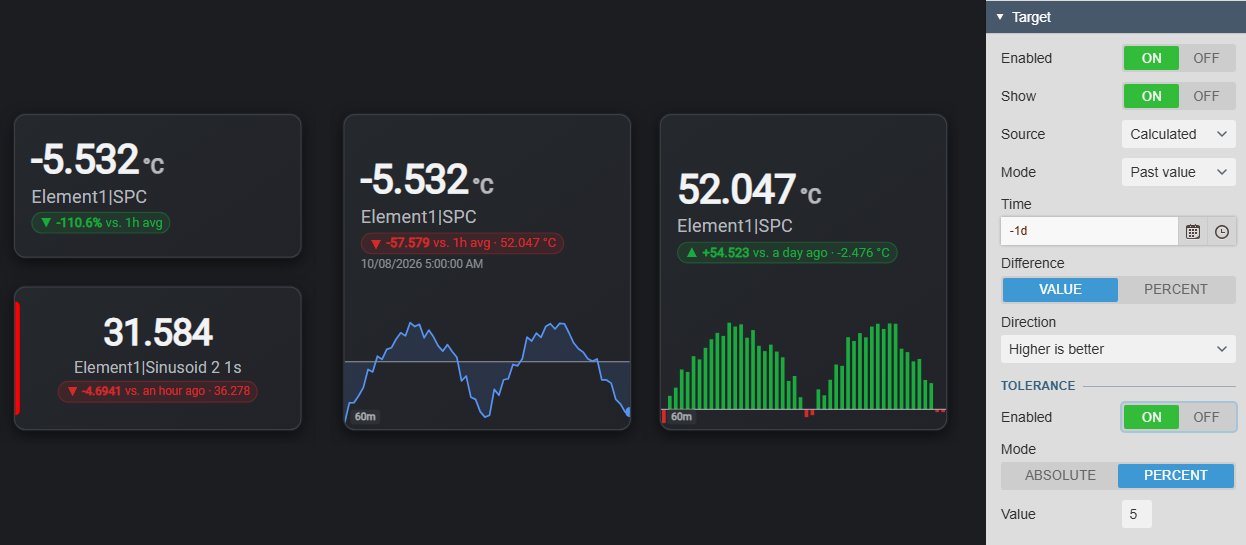Open the Direction dropdown Higher is better
The width and height of the screenshot is (1246, 545).
[1118, 349]
